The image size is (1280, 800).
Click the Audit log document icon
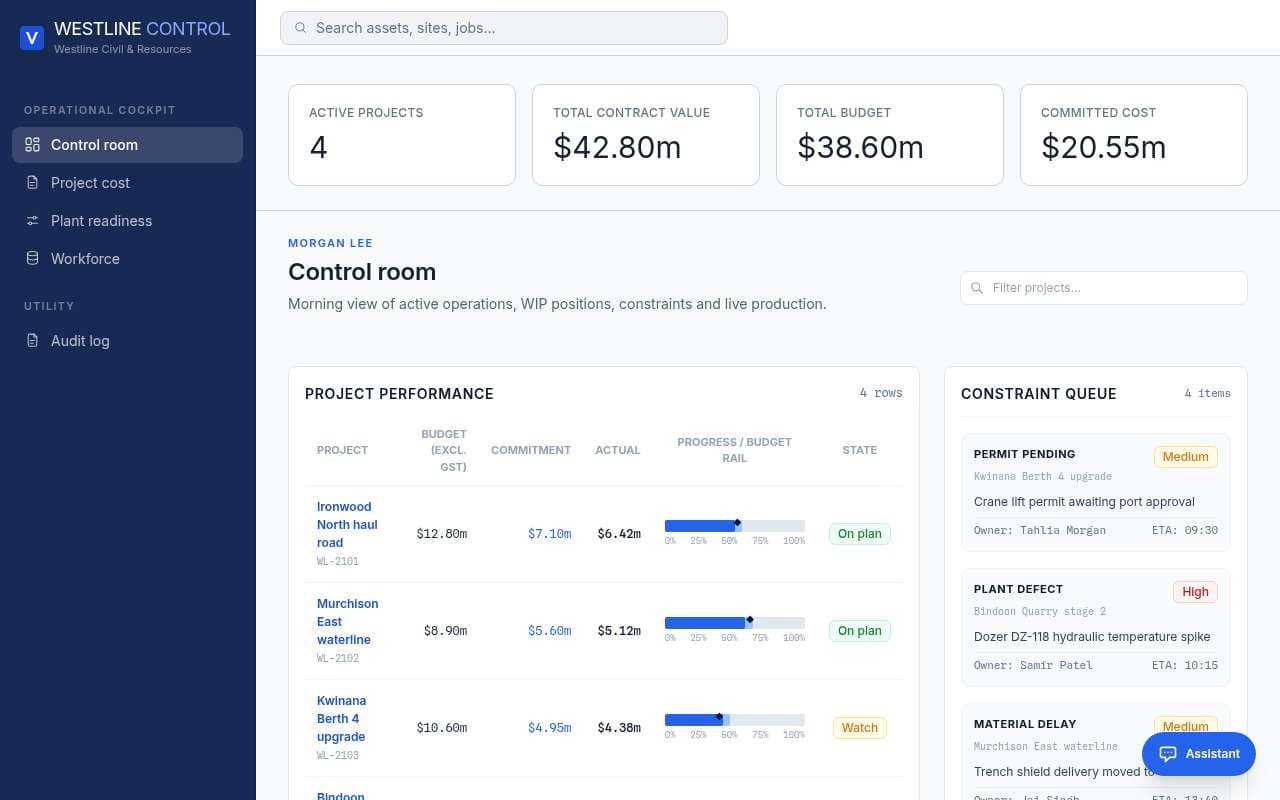32,341
